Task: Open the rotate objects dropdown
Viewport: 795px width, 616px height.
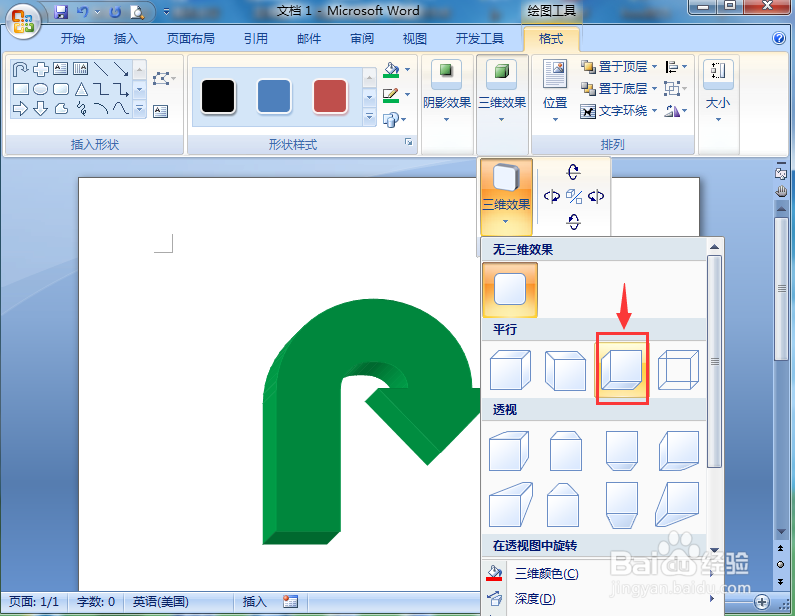Action: click(x=676, y=111)
